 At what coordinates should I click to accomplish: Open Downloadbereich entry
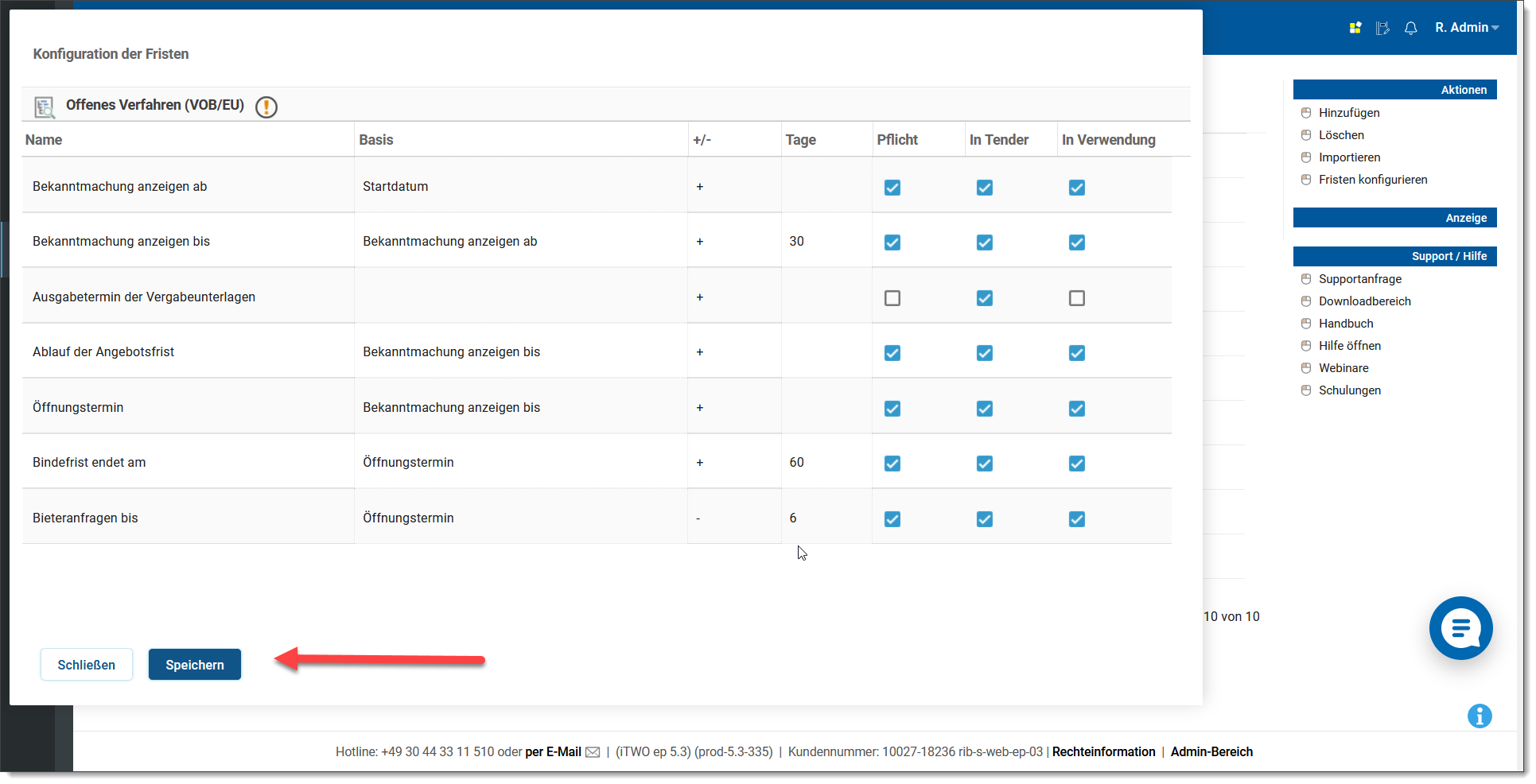pos(1365,301)
